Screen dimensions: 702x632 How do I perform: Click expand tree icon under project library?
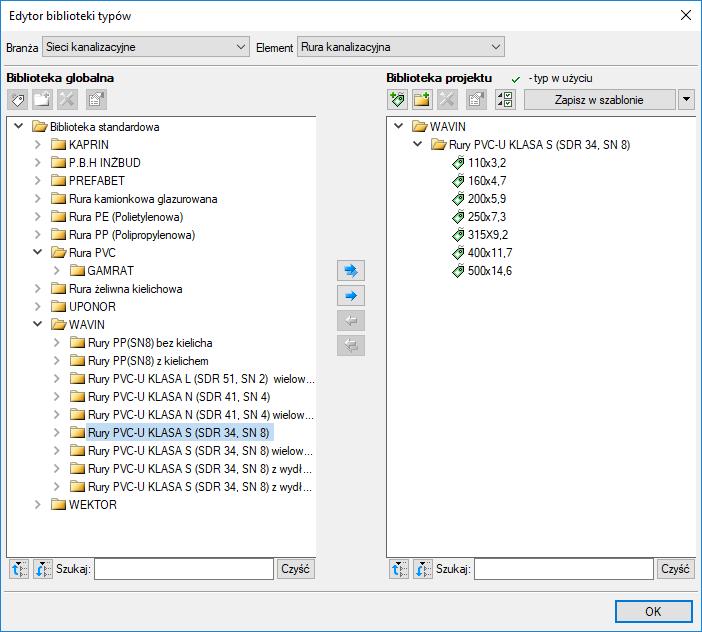[399, 569]
